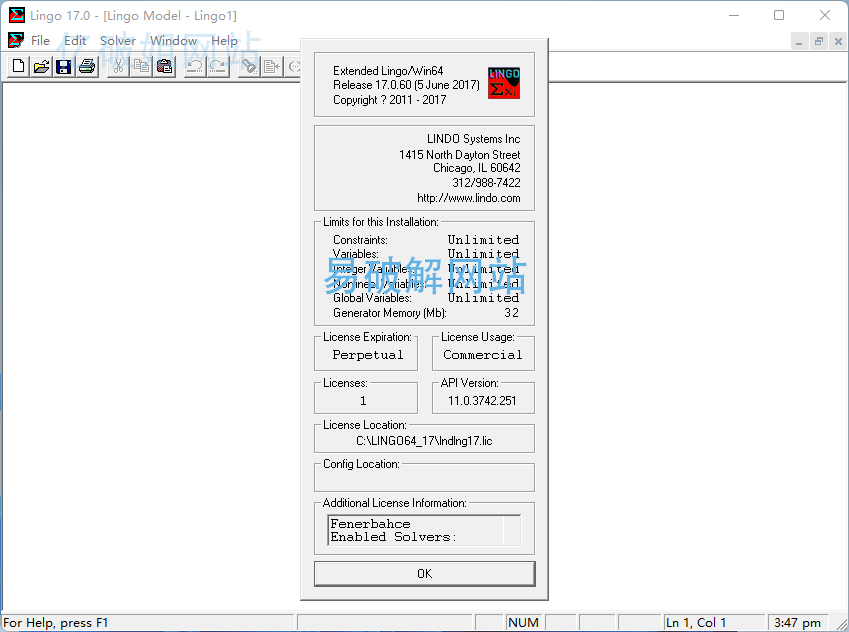
Task: Open the Help menu
Action: (225, 41)
